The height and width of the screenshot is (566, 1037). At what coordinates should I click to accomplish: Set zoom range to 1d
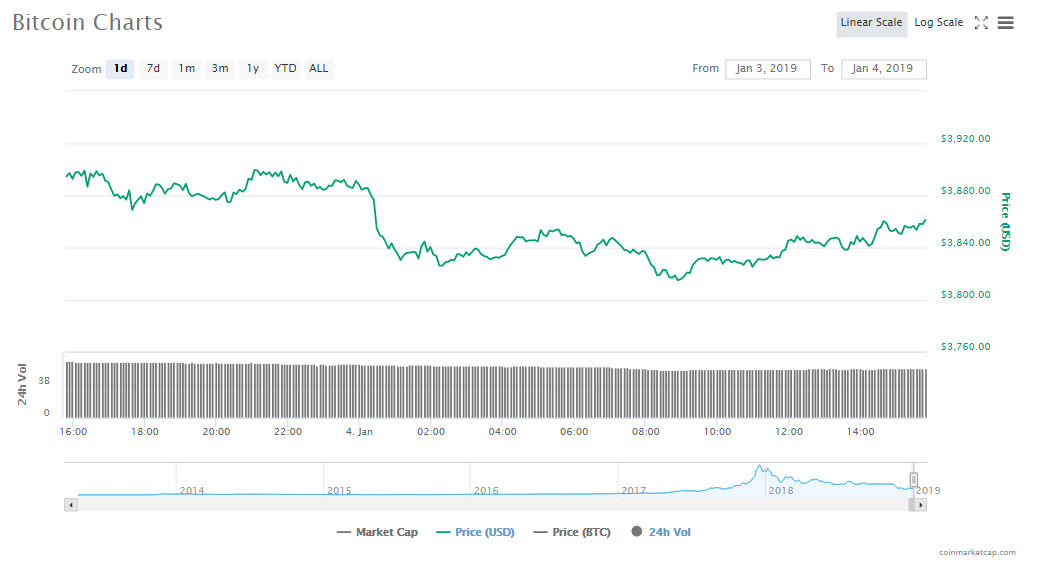(120, 69)
